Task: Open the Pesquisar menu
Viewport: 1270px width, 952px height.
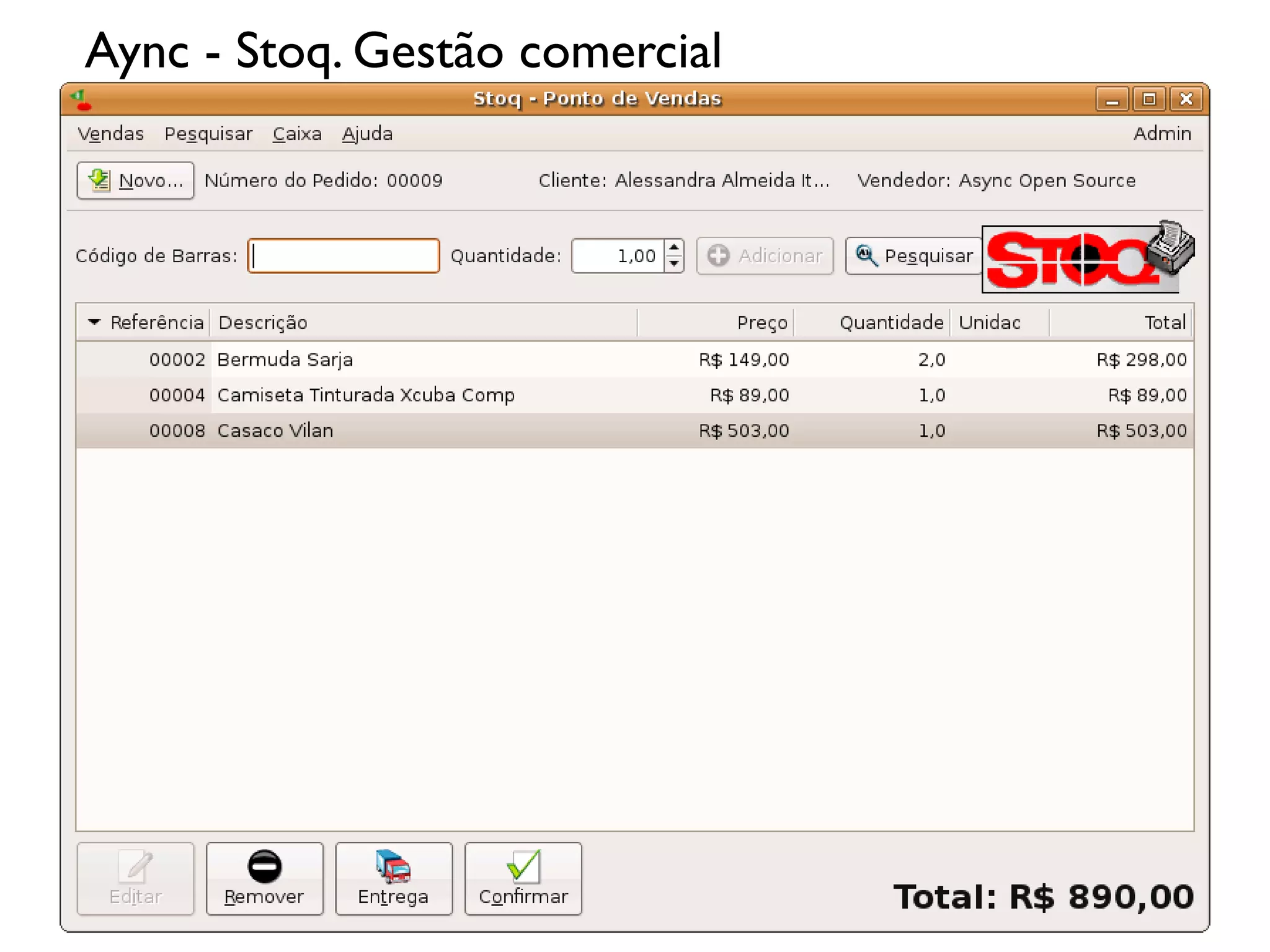Action: point(208,134)
